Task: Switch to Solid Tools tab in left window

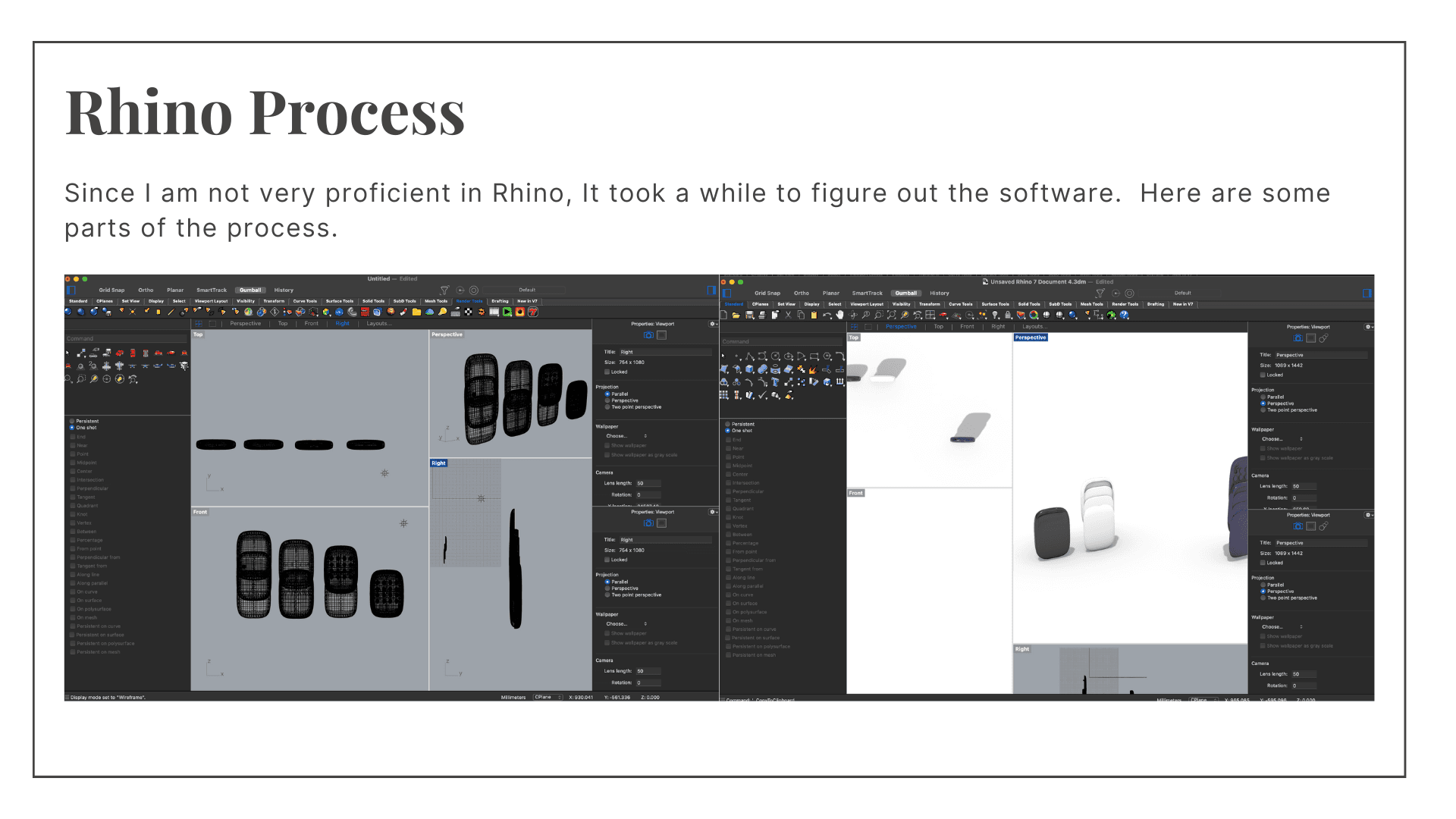Action: point(373,301)
